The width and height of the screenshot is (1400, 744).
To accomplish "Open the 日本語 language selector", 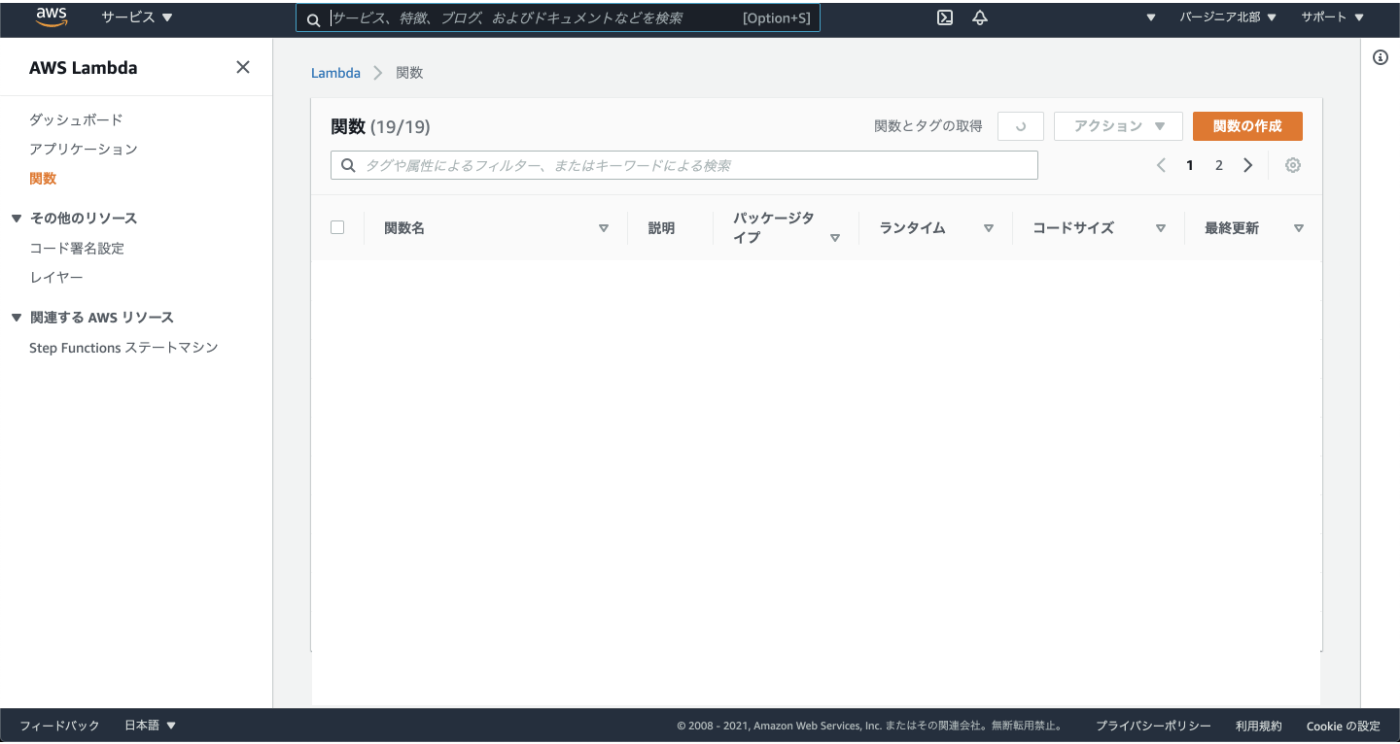I will pyautogui.click(x=150, y=726).
